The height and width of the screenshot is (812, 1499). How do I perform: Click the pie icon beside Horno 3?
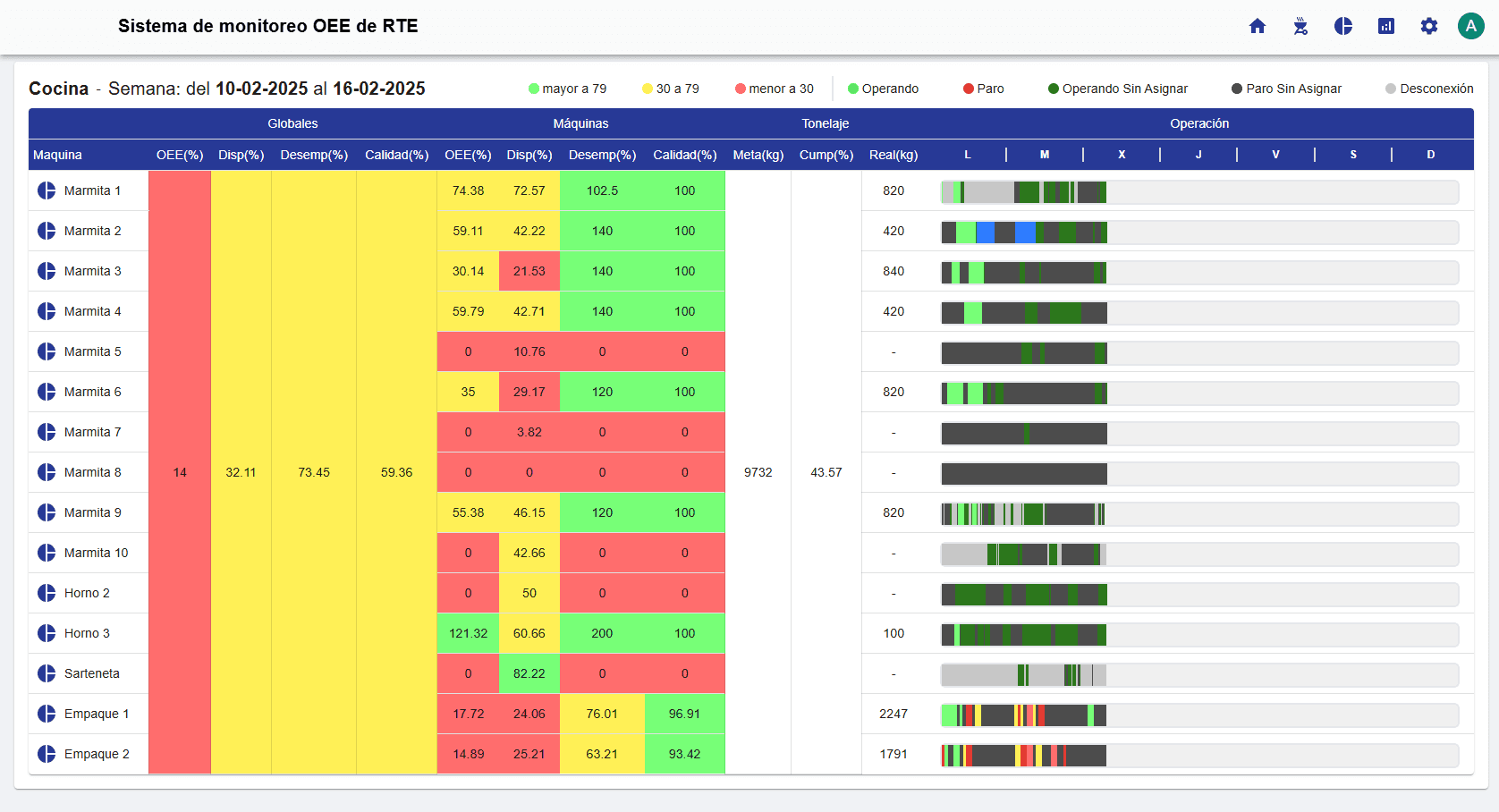click(x=47, y=633)
